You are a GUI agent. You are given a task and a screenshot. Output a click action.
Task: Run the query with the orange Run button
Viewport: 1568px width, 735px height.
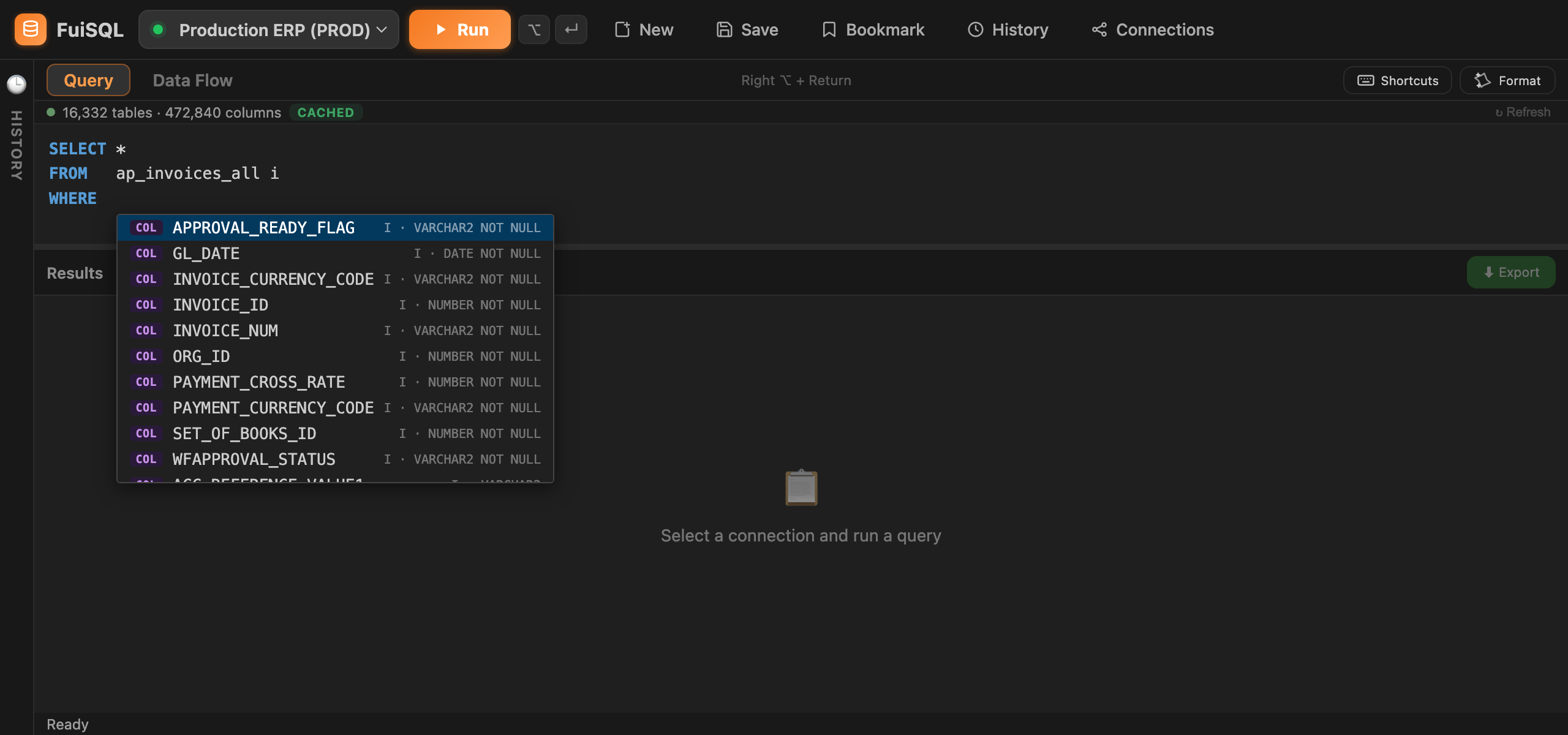(x=459, y=29)
